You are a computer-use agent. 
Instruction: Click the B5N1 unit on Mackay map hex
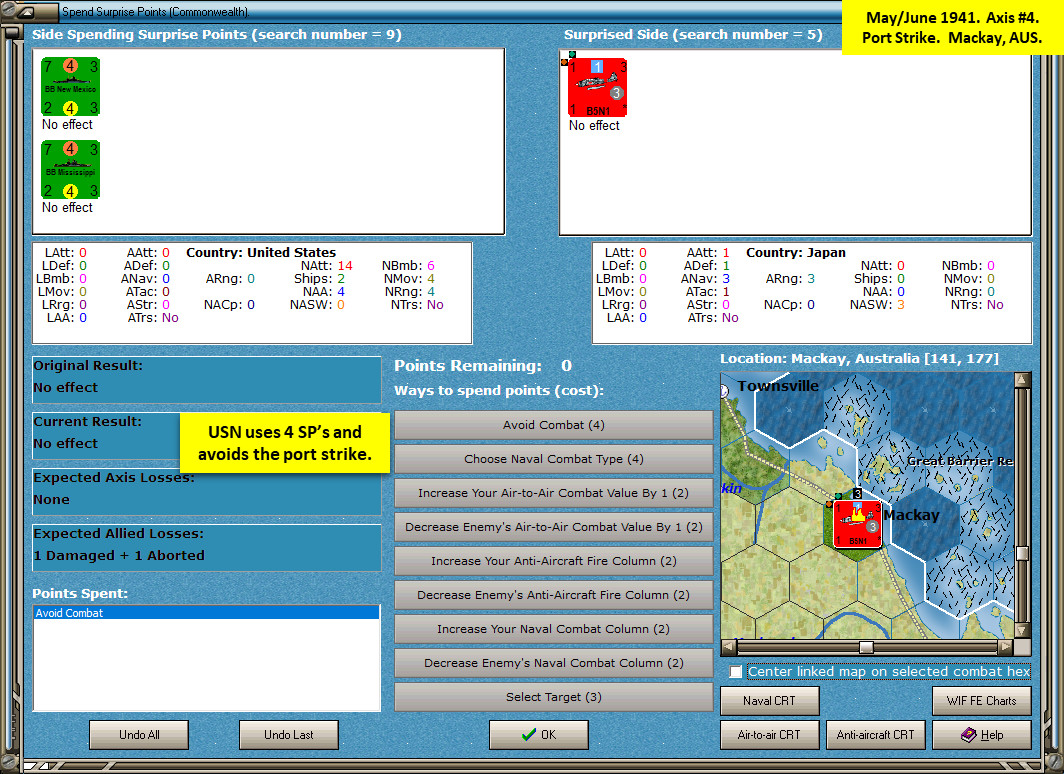(857, 524)
